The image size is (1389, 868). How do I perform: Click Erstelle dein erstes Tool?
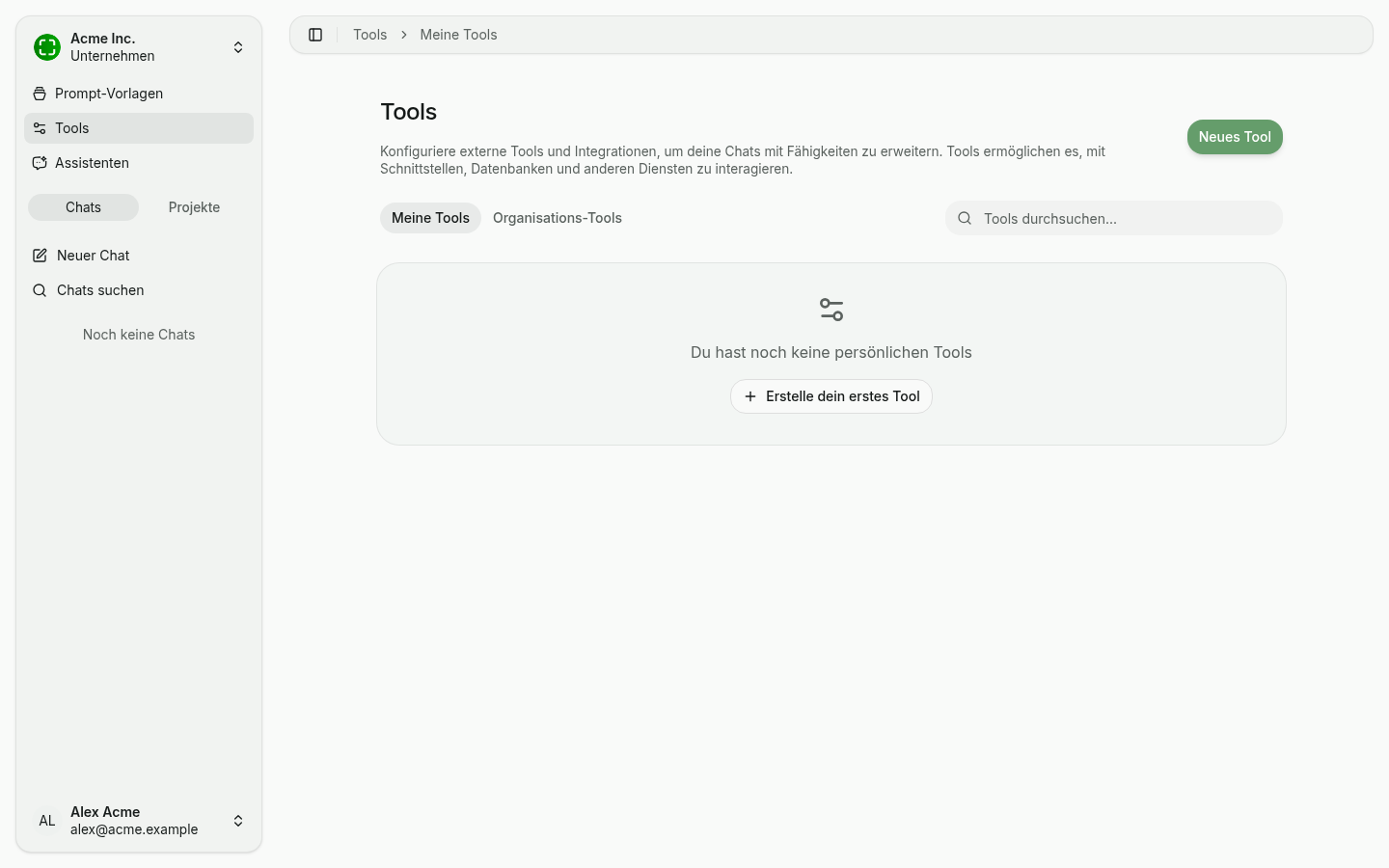click(831, 396)
